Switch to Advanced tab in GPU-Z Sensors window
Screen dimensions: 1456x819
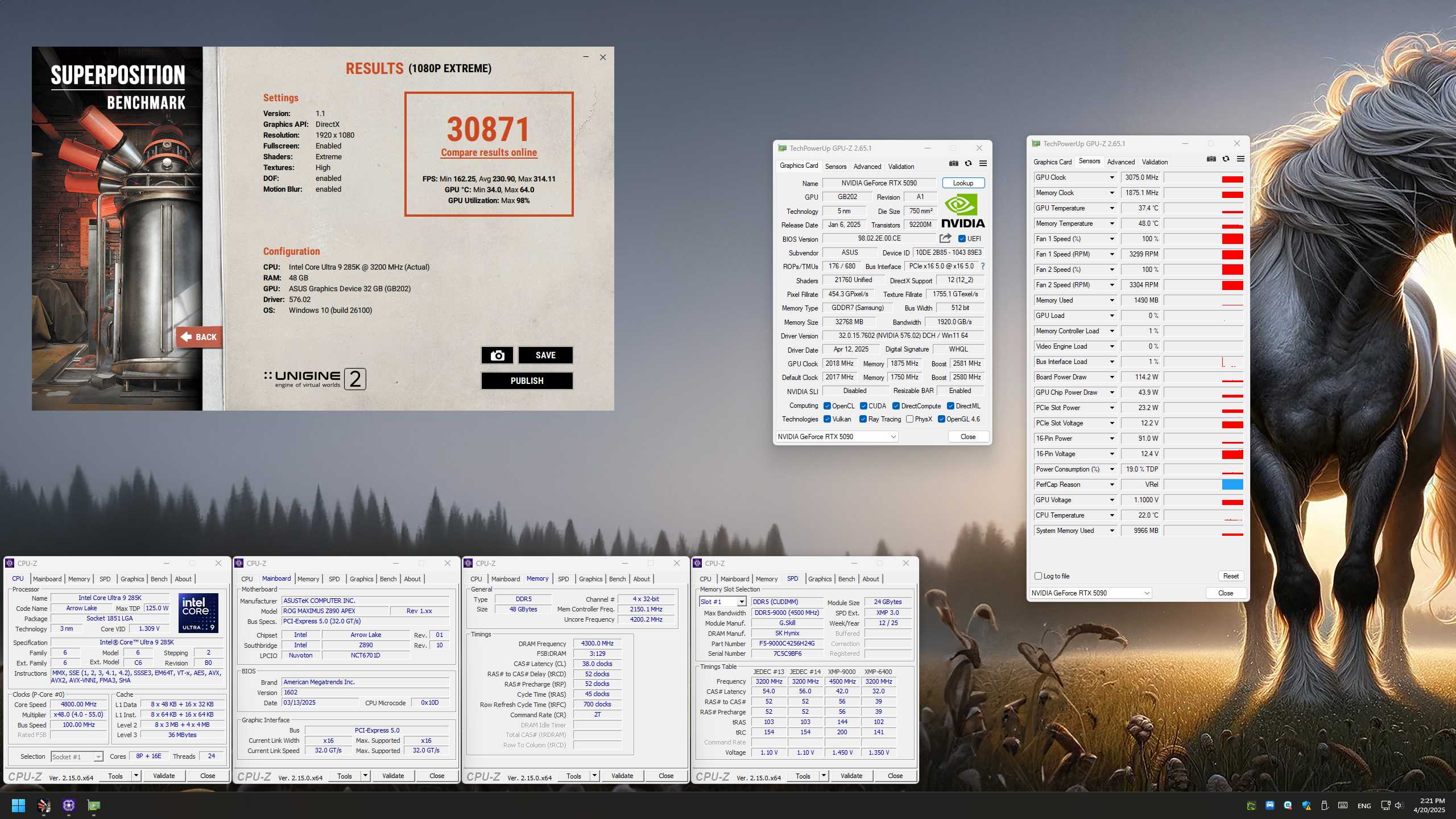(x=1121, y=162)
